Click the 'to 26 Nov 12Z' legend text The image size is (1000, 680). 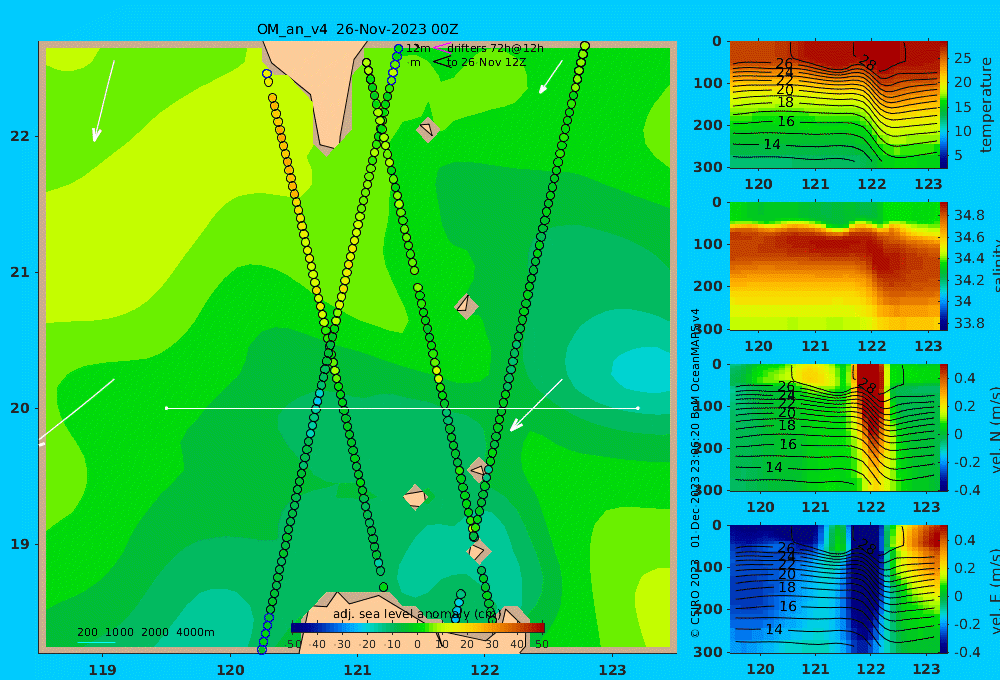tap(486, 62)
